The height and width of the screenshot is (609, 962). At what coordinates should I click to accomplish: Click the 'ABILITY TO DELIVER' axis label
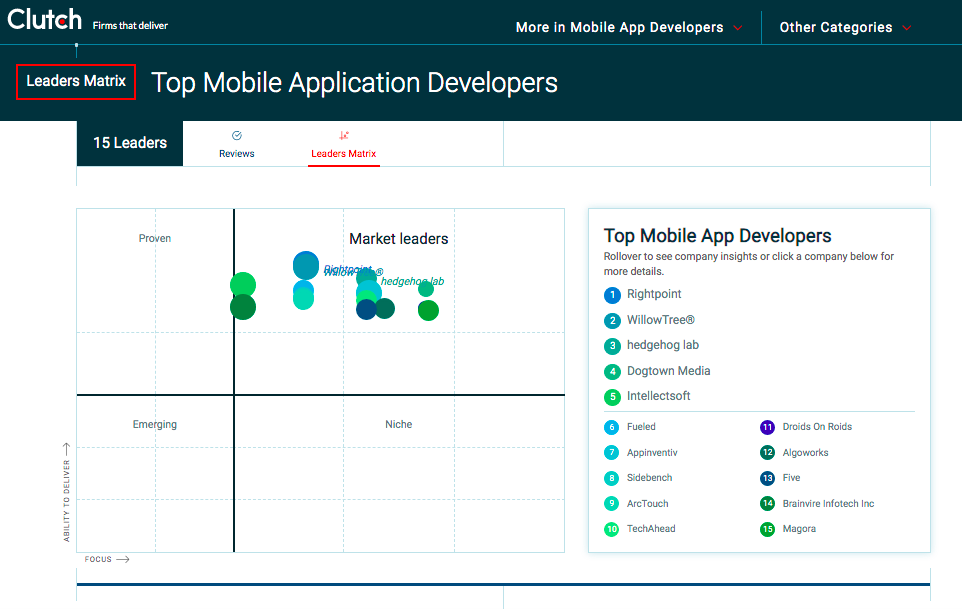[x=66, y=501]
